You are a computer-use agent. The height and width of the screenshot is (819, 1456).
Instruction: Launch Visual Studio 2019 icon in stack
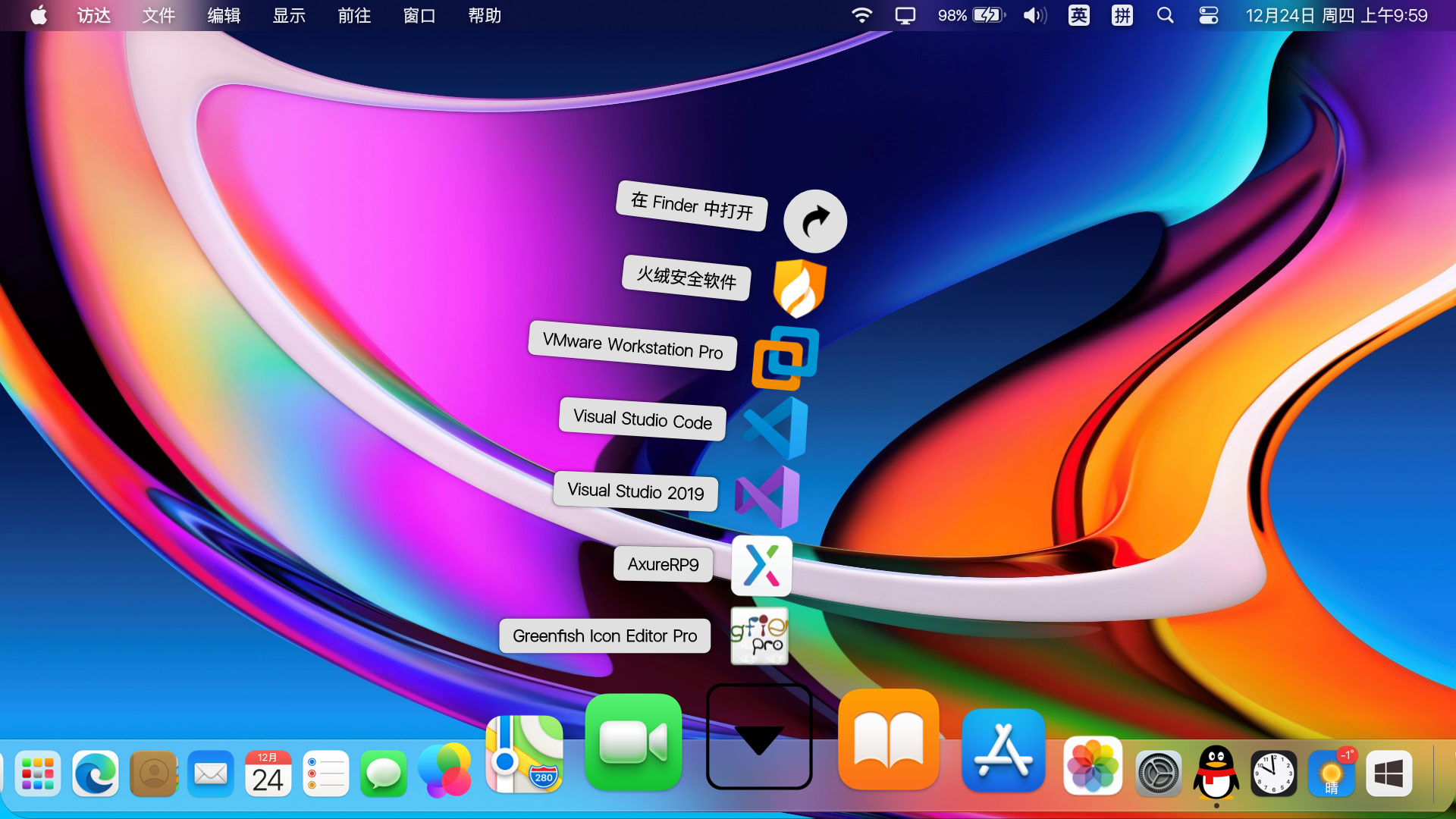pyautogui.click(x=767, y=497)
